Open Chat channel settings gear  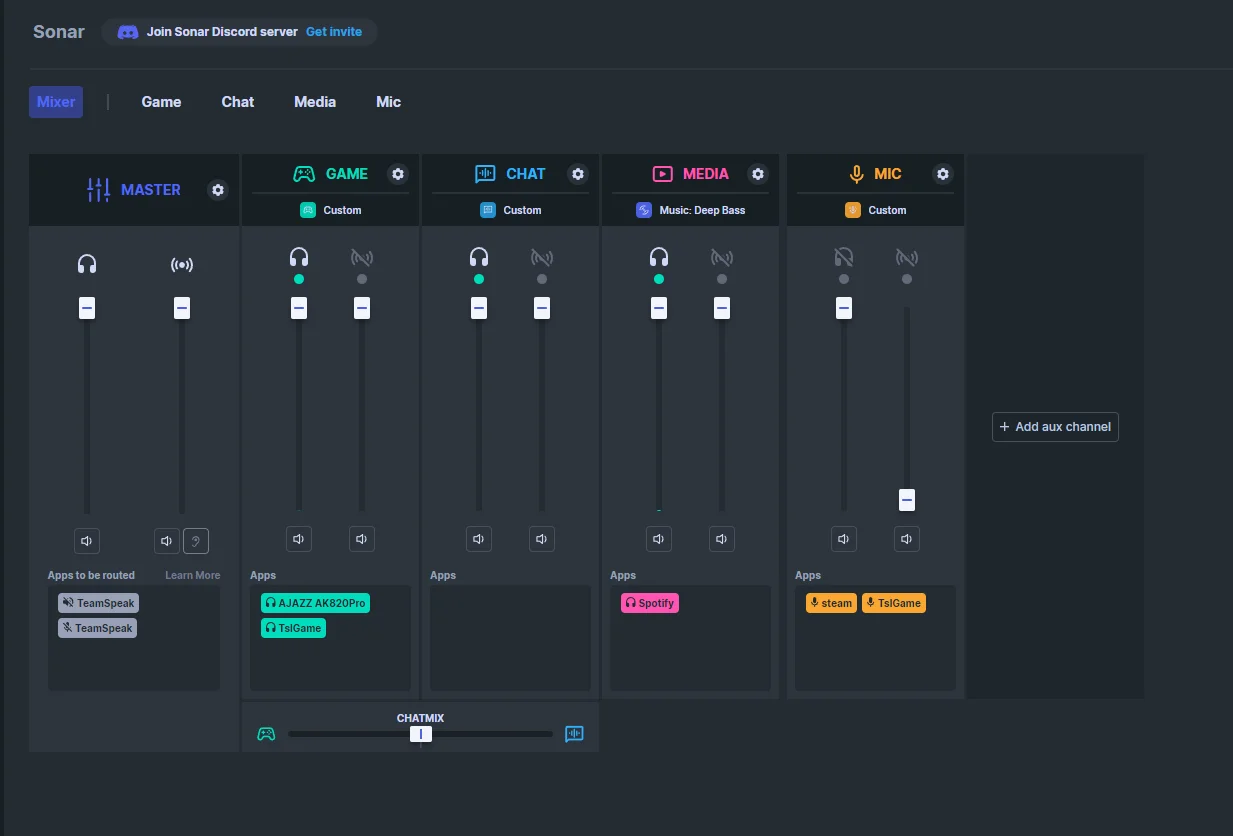pos(578,174)
